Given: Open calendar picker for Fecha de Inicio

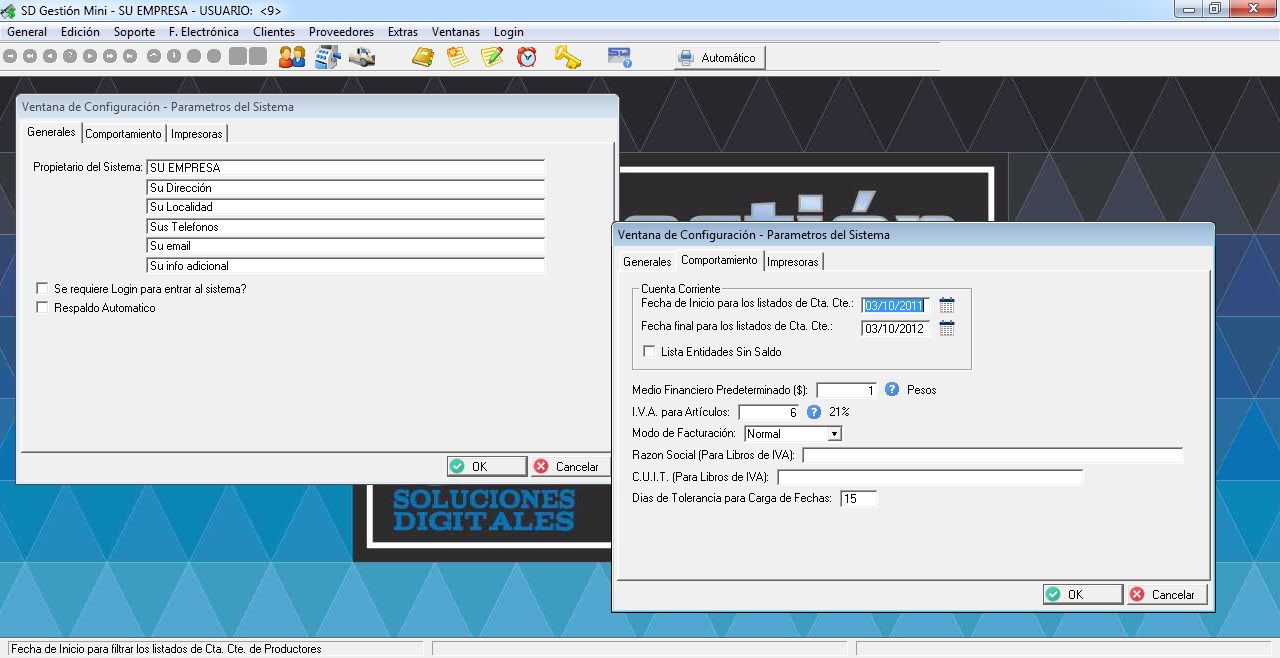Looking at the screenshot, I should (x=947, y=305).
